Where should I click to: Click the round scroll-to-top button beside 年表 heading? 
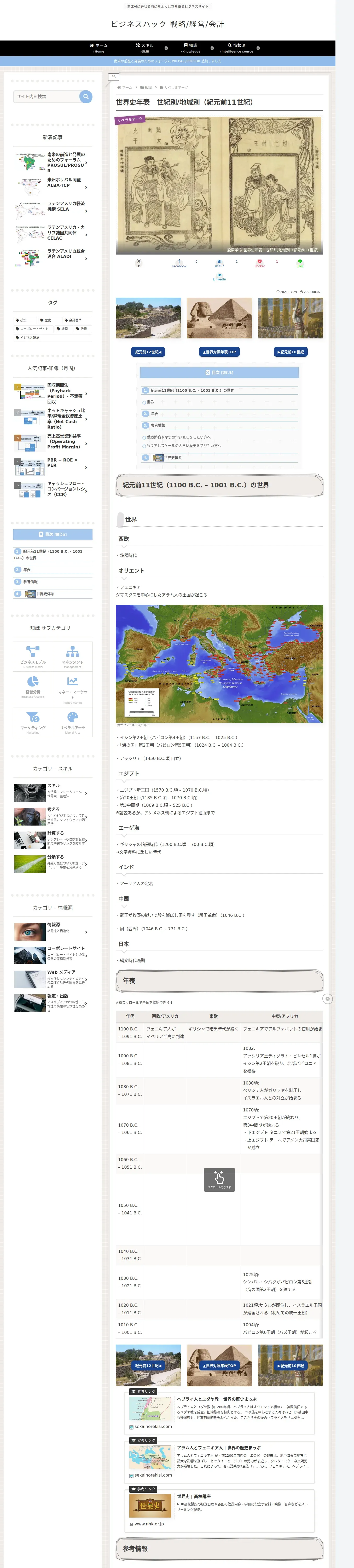327,999
